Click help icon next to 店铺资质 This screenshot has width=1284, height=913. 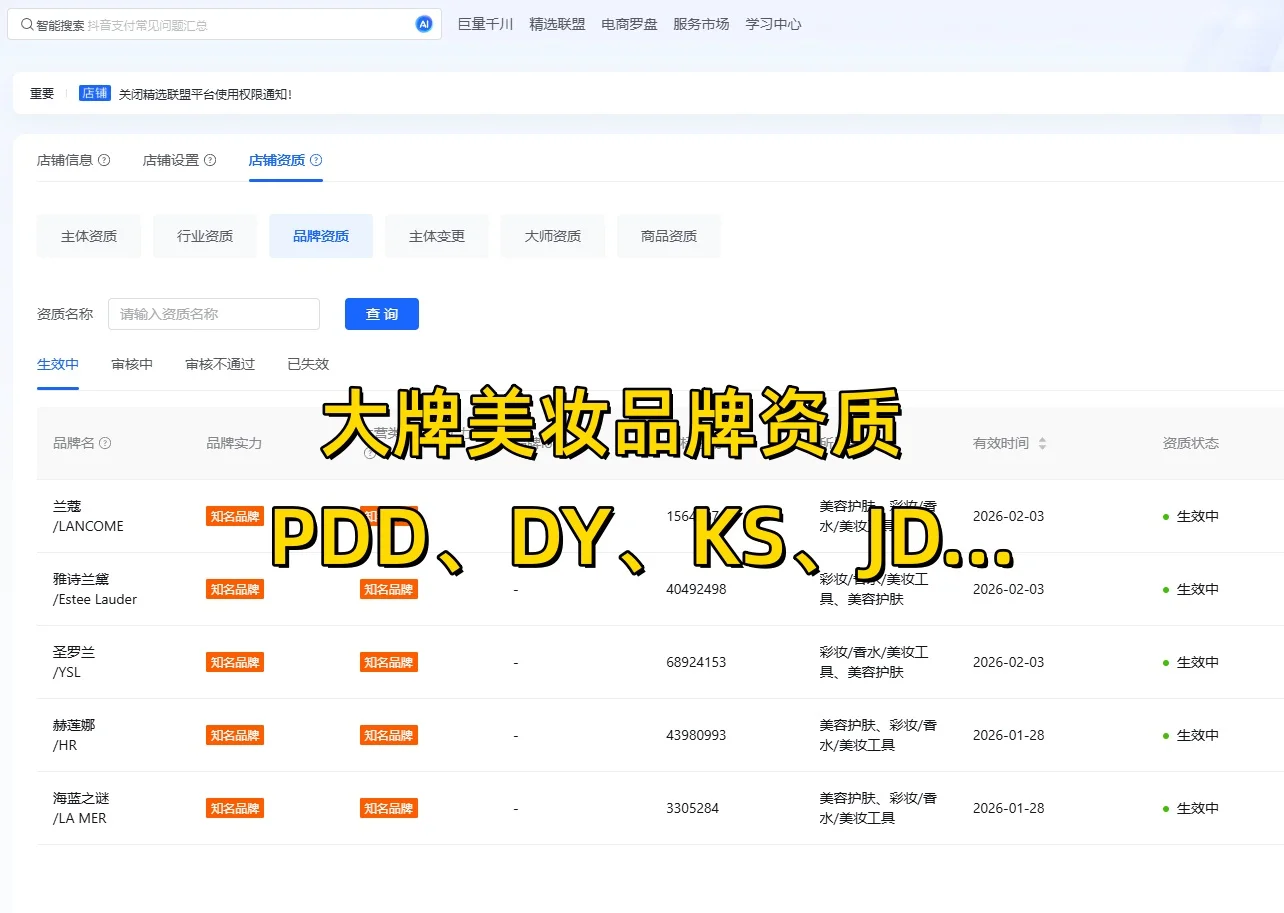coord(316,160)
